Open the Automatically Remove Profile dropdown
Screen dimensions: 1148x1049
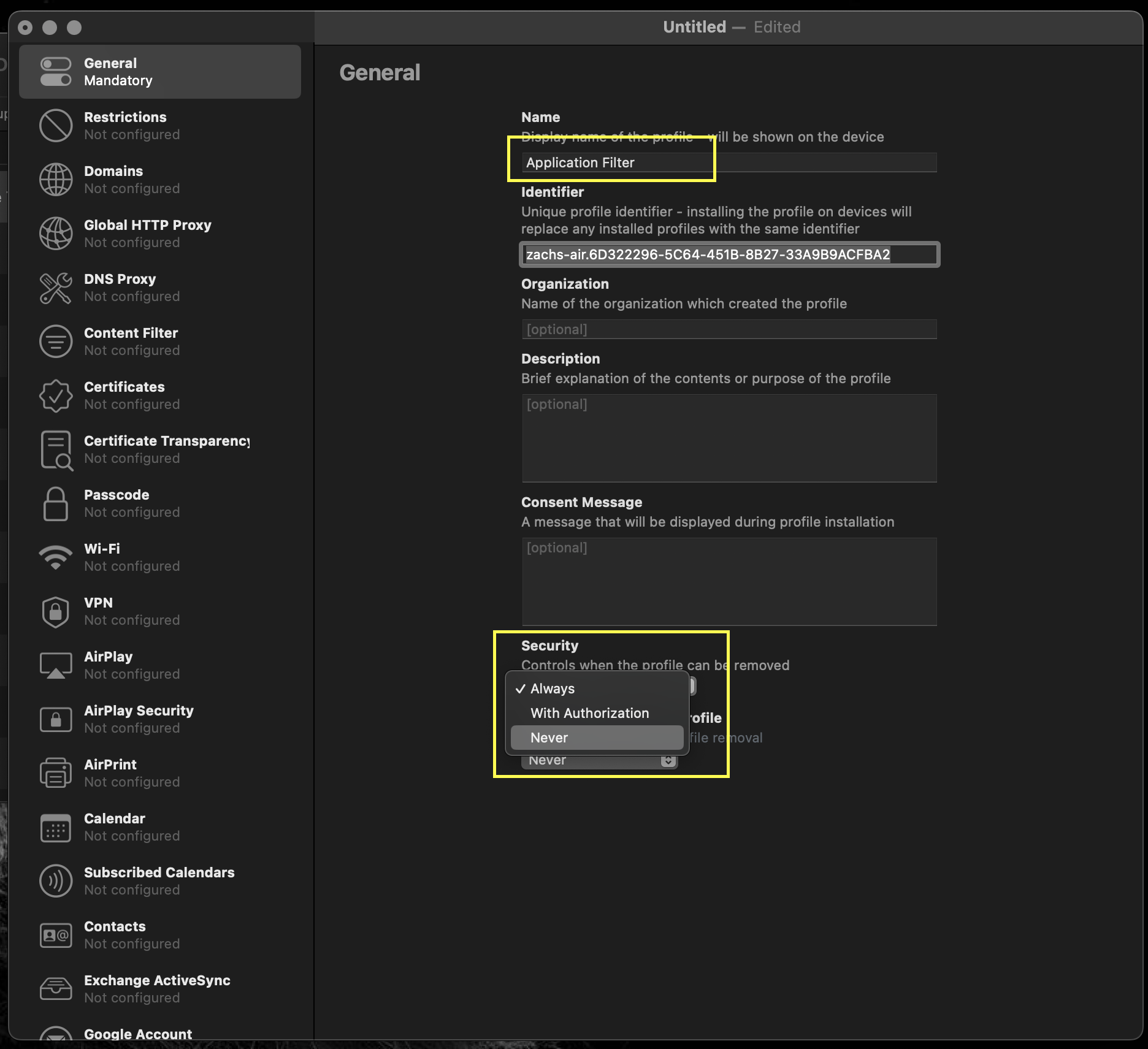[x=599, y=760]
